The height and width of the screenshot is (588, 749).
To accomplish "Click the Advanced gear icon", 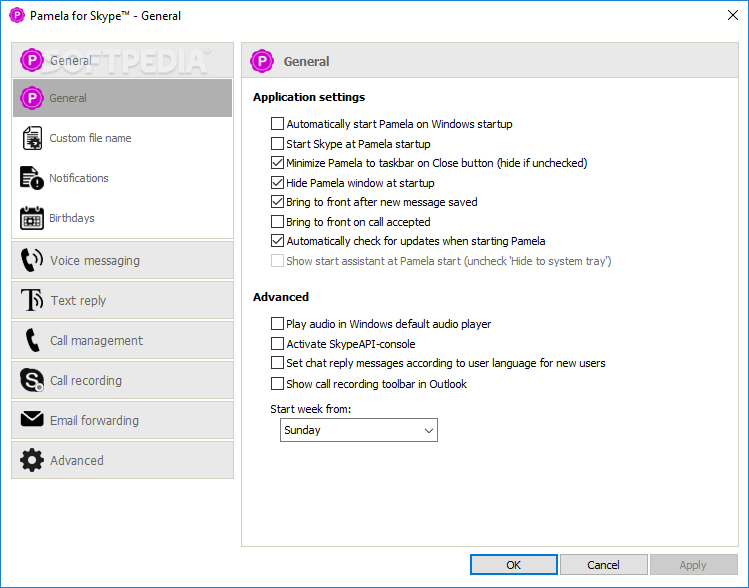I will pos(32,460).
